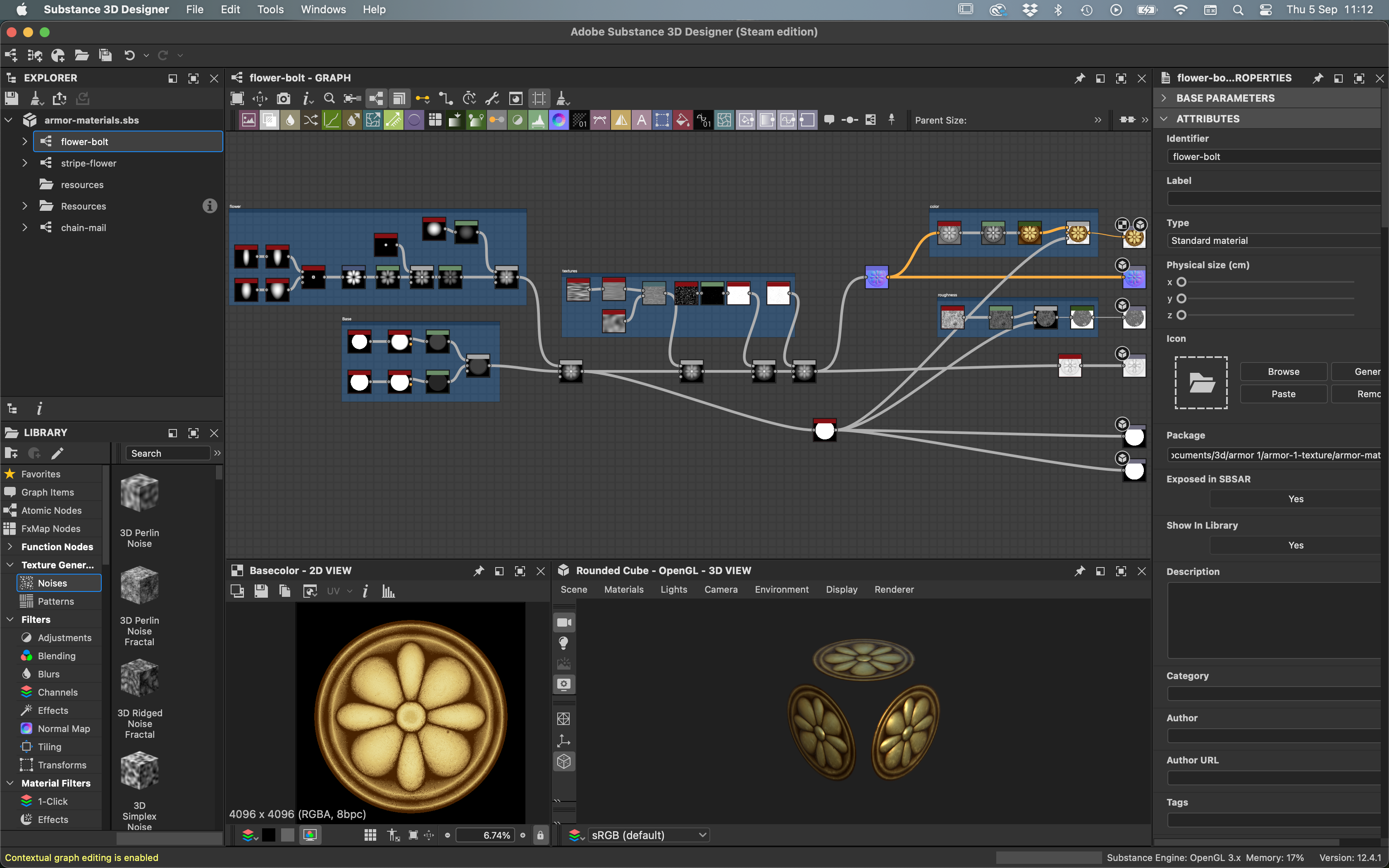Screen dimensions: 1389x868
Task: Collapse the ATTRIBUTES section
Action: pyautogui.click(x=1163, y=119)
